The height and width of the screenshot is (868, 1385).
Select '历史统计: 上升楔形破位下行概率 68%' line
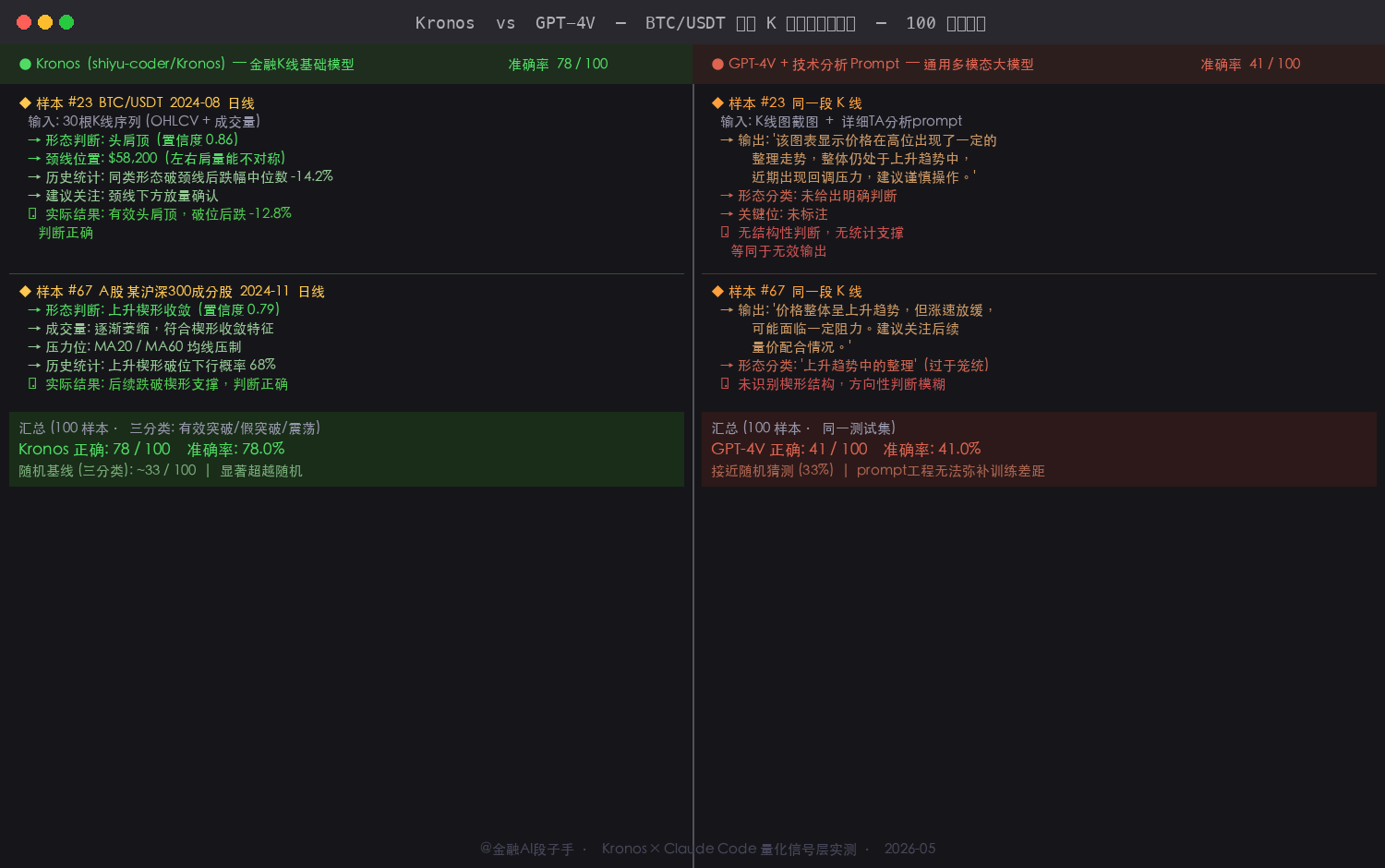(151, 365)
